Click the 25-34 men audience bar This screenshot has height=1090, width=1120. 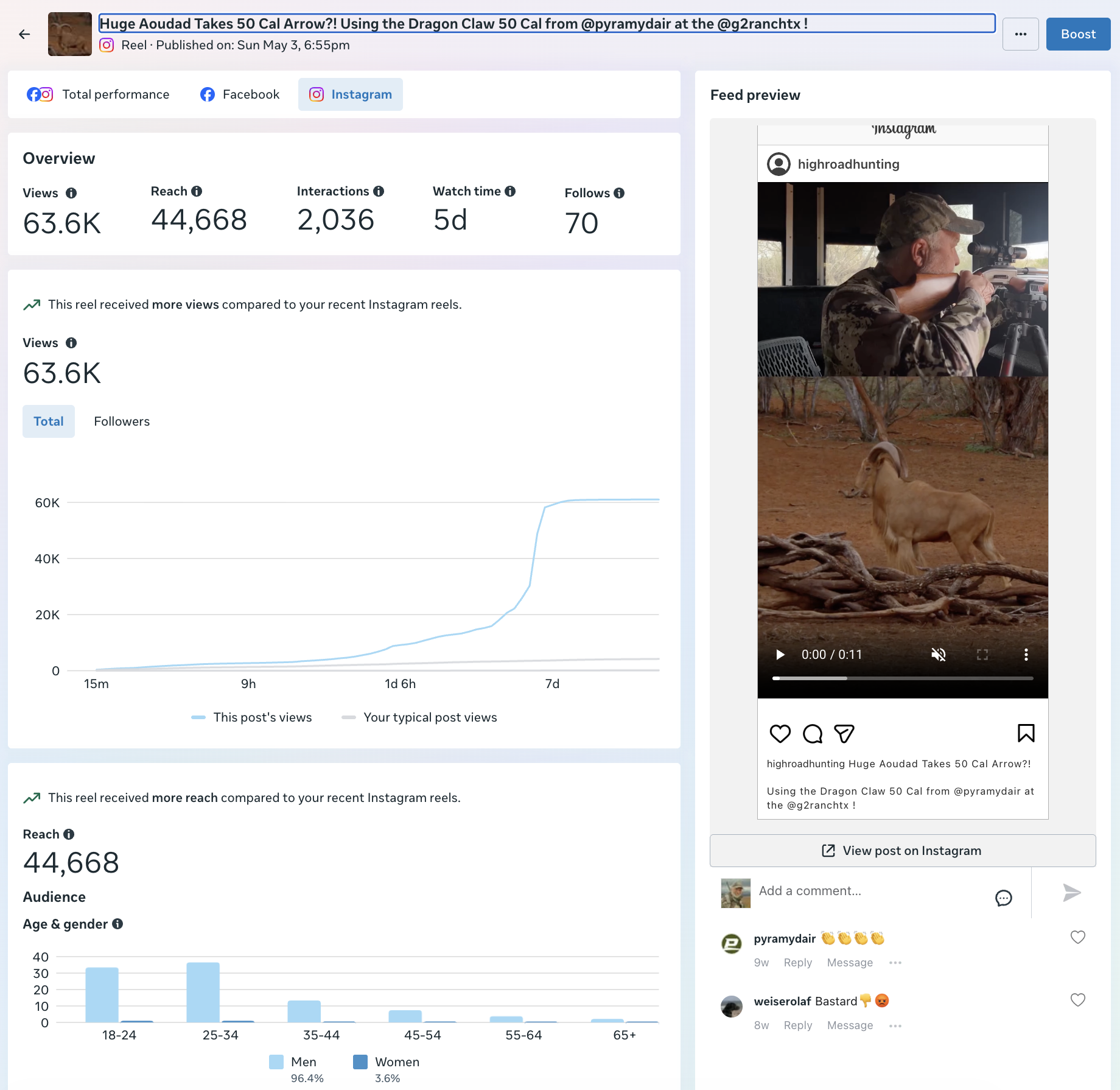point(203,993)
